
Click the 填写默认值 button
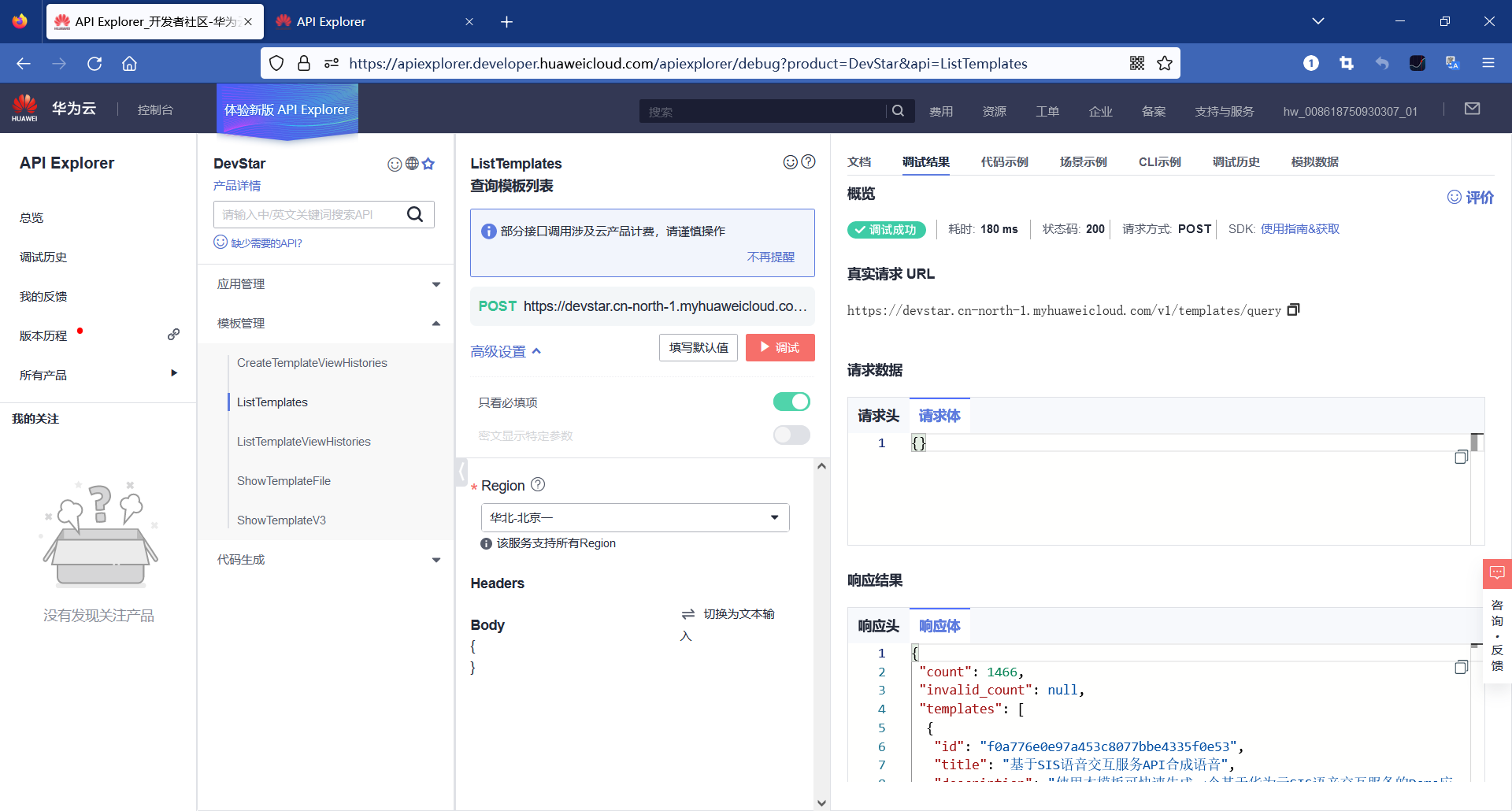(x=699, y=347)
